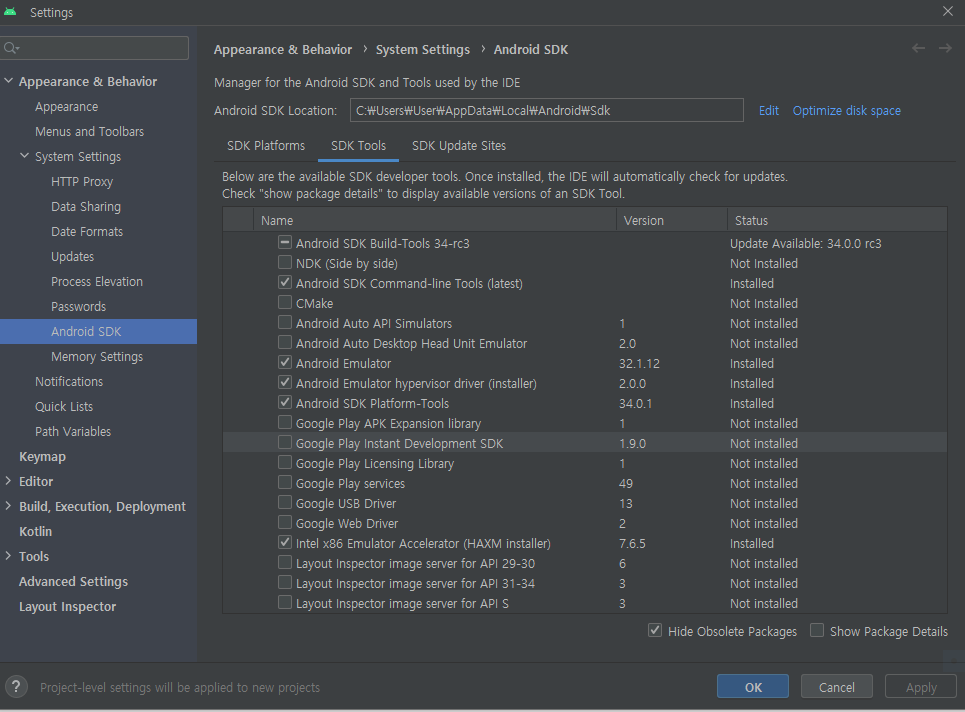Click the Android Studio logo icon
The image size is (965, 712).
[10, 12]
